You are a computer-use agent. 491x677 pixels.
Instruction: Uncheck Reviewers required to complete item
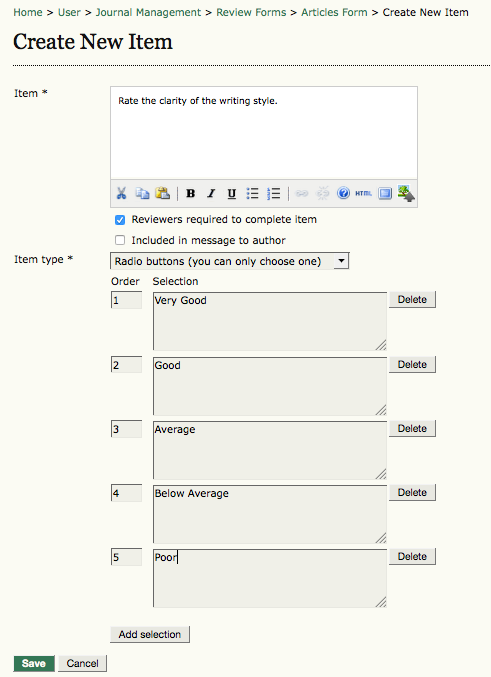(120, 220)
